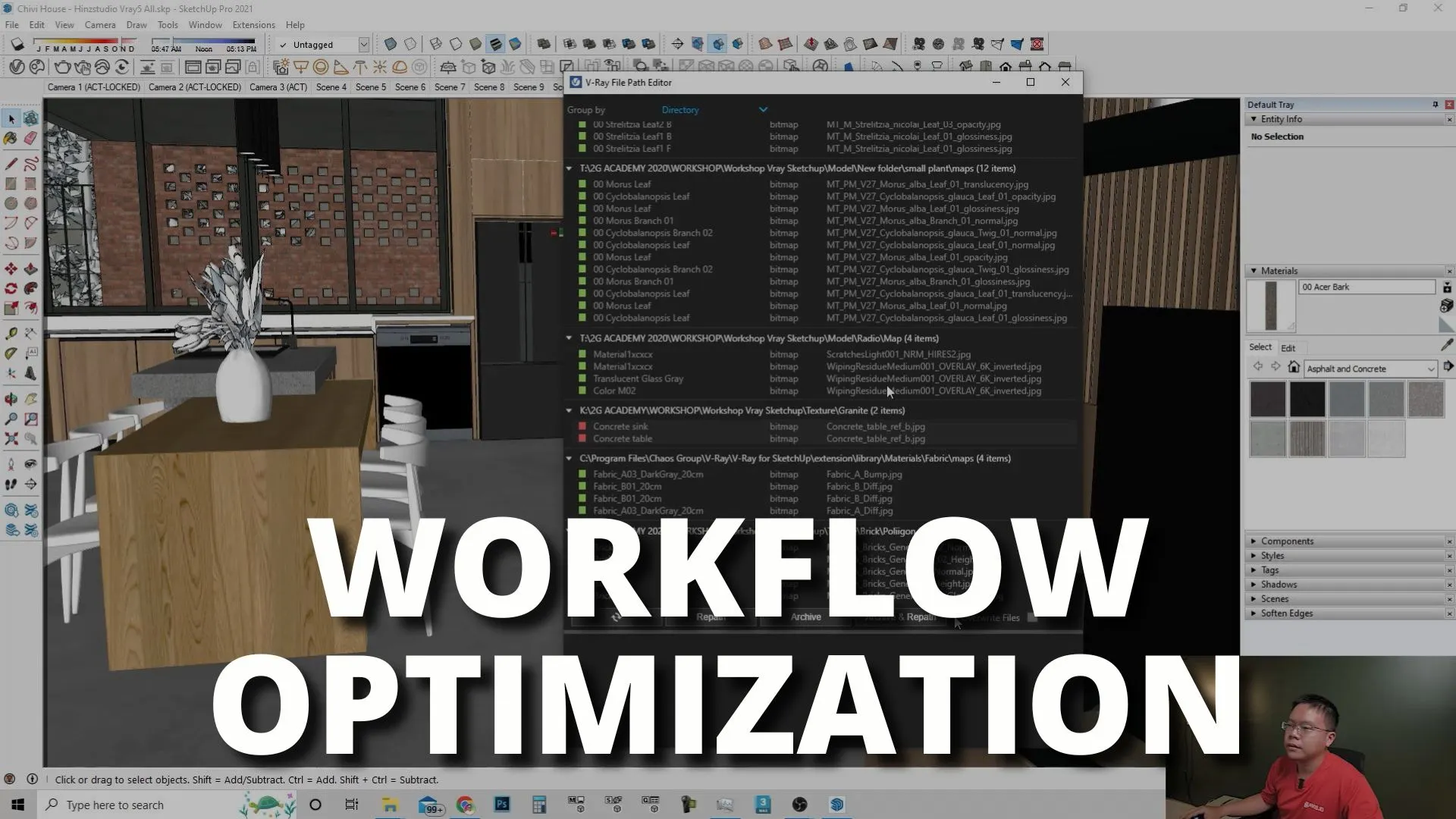Launch Photoshop from the taskbar
Image resolution: width=1456 pixels, height=819 pixels.
502,805
